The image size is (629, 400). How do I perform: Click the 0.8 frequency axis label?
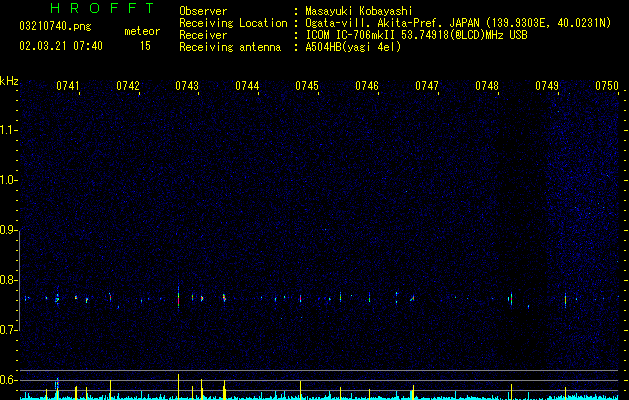[8, 280]
